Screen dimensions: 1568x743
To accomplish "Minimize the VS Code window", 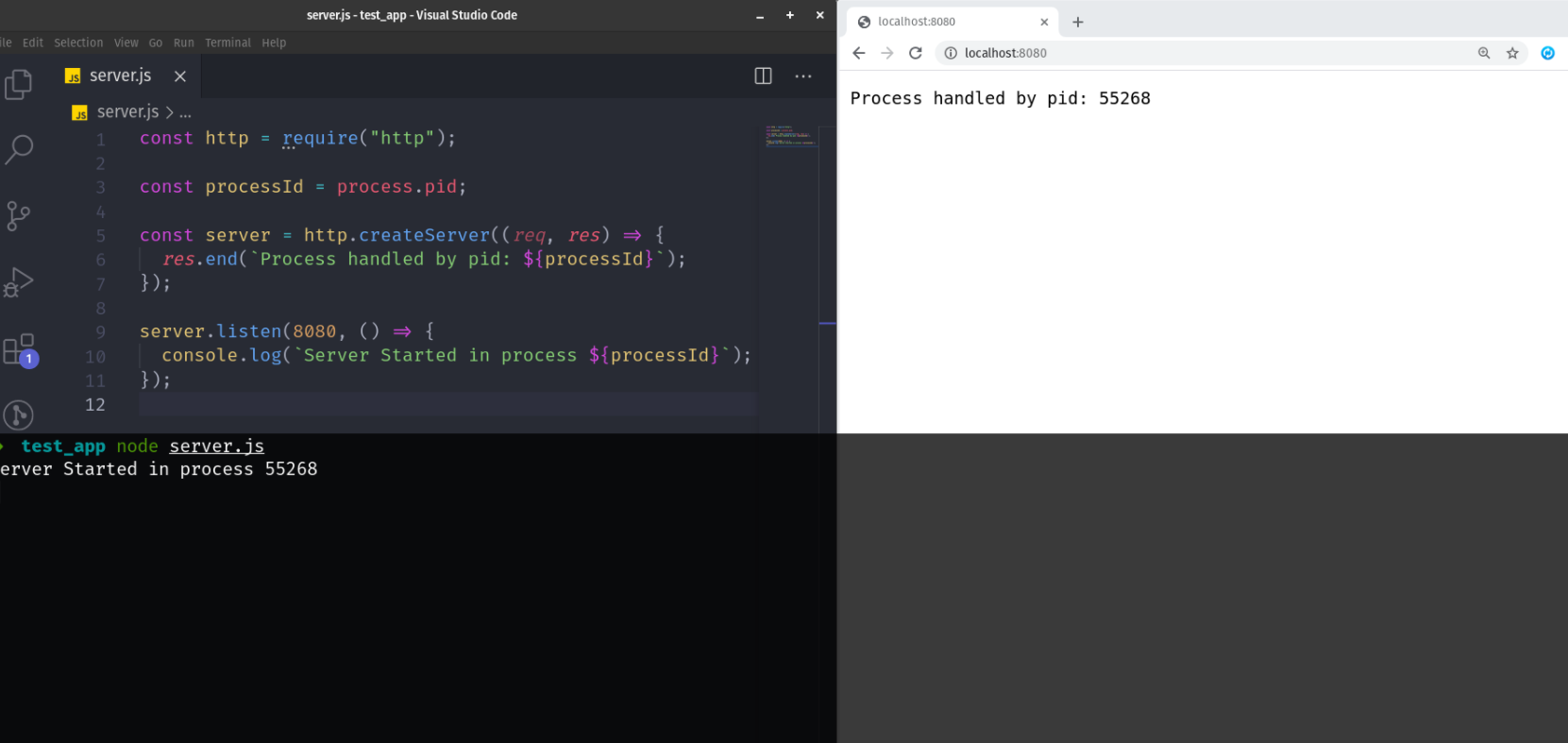I will coord(760,16).
